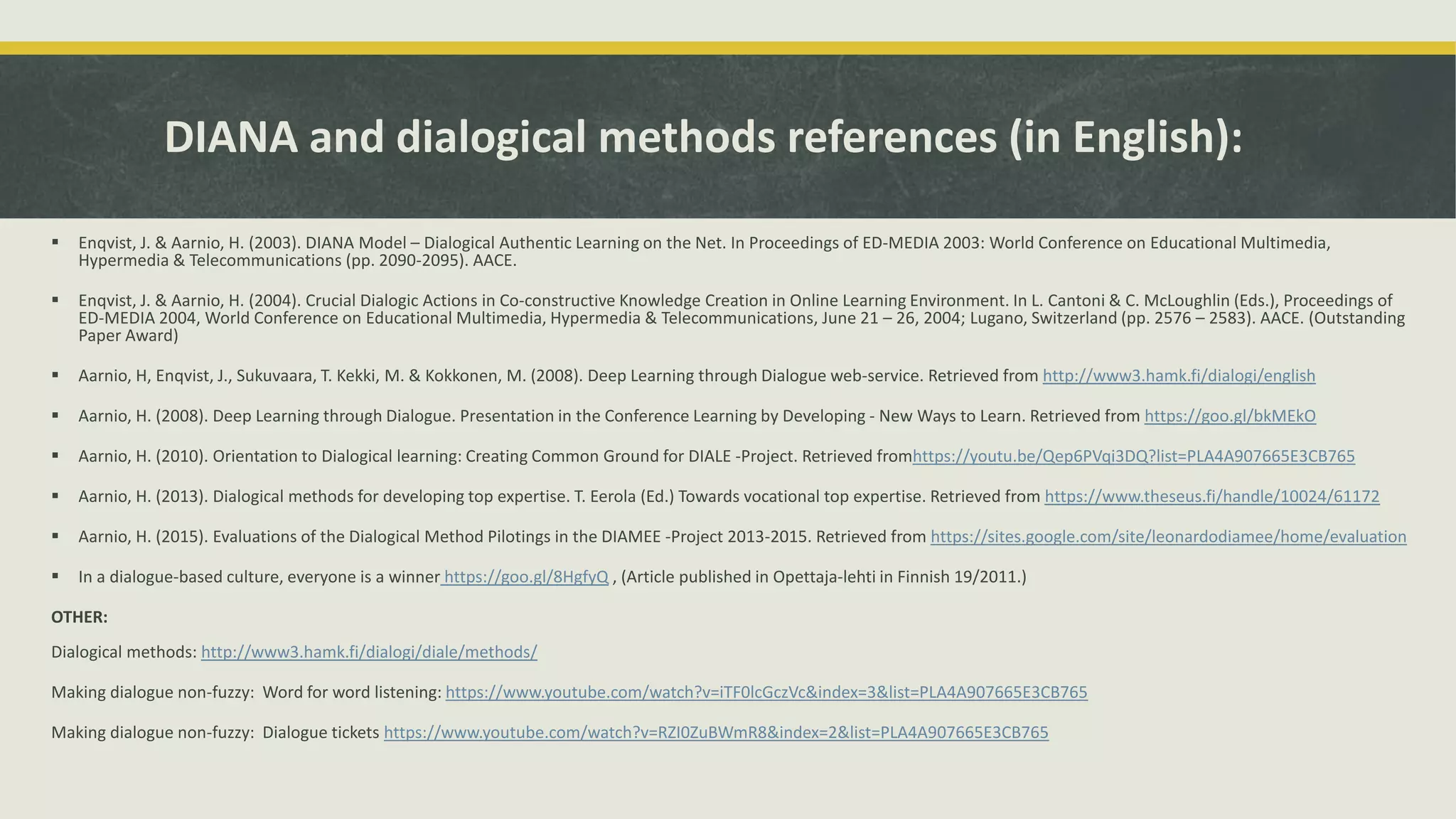1456x819 pixels.
Task: Click the 'Dialogical methods:' label text
Action: 124,652
